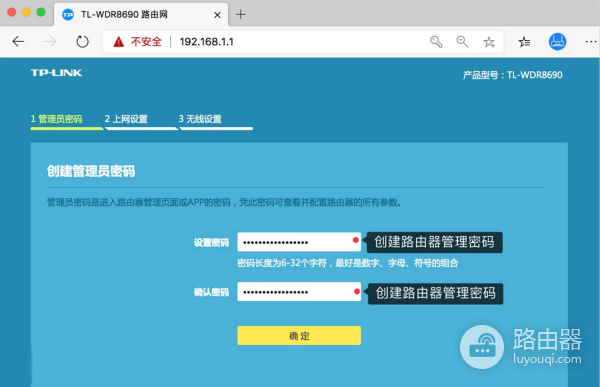Click the 创建管理员密码 heading

click(91, 171)
